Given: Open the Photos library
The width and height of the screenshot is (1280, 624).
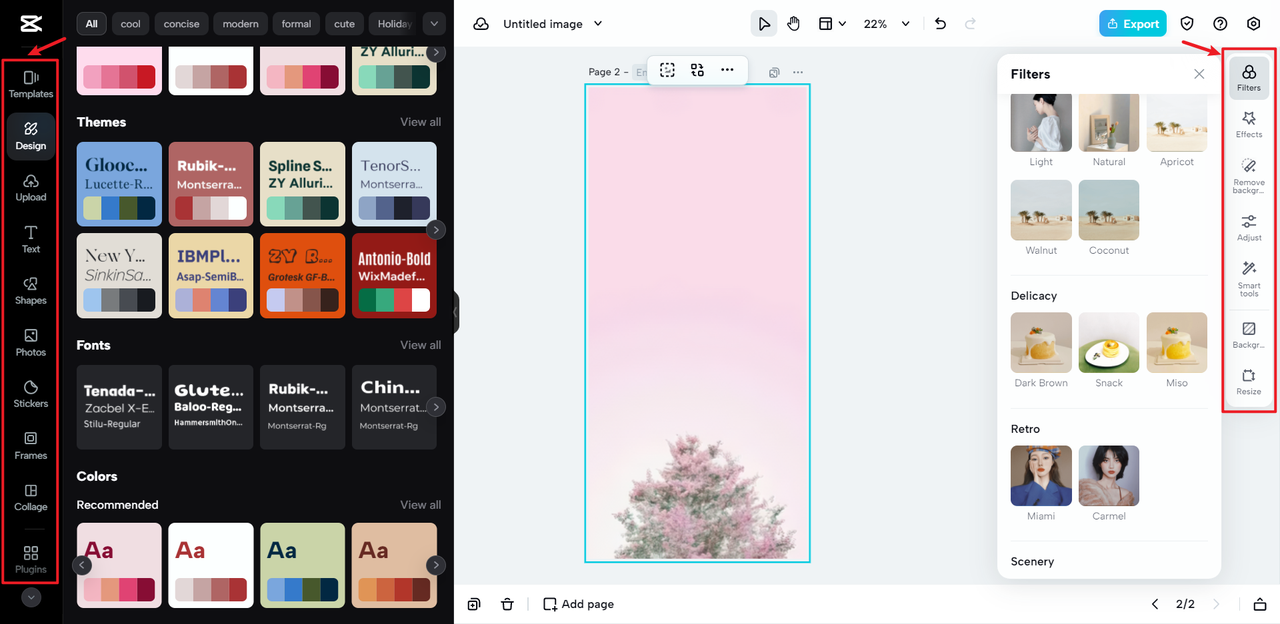Looking at the screenshot, I should coord(30,343).
